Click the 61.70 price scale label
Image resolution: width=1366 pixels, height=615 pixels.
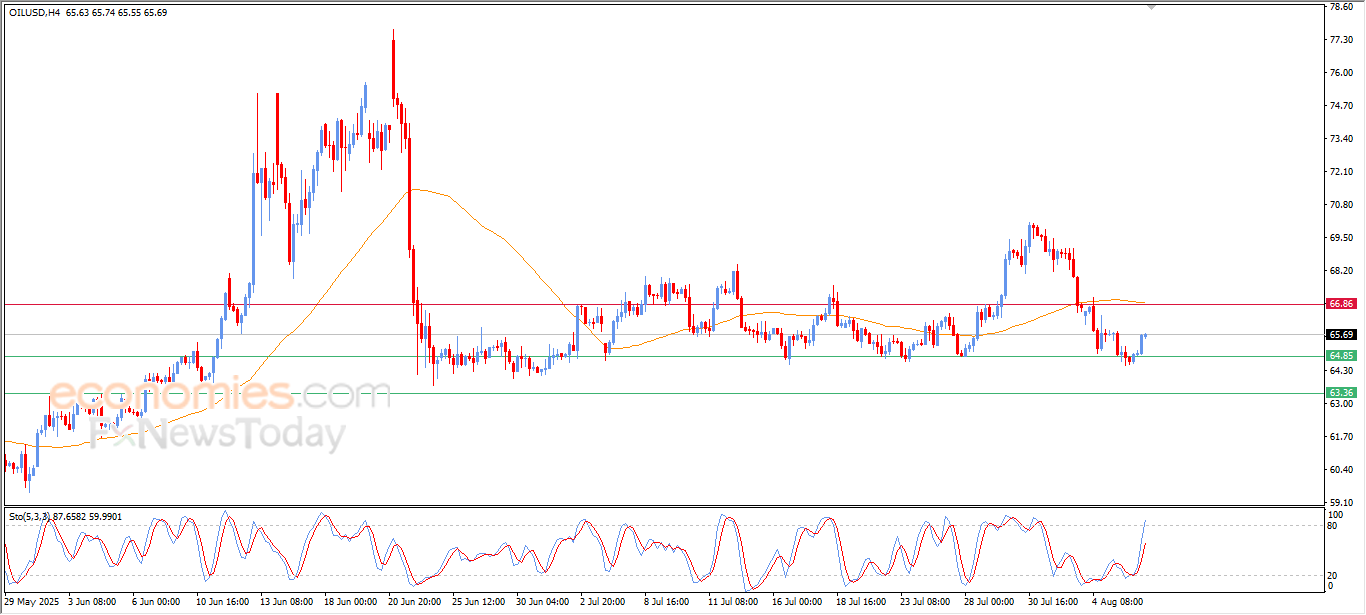(1341, 437)
